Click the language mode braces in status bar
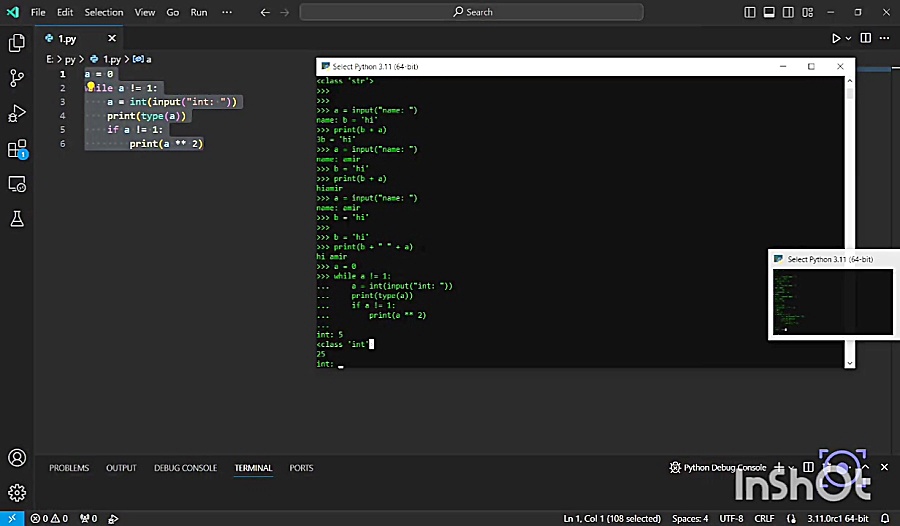This screenshot has height=526, width=900. (x=792, y=519)
